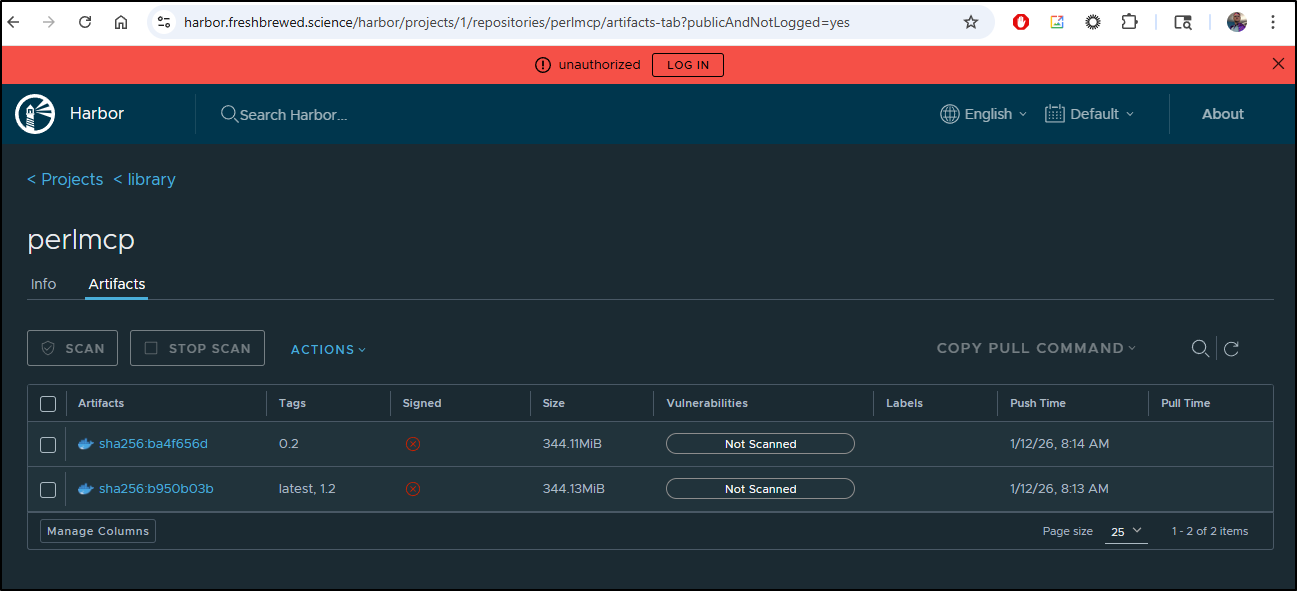Open the About menu item

click(x=1222, y=114)
